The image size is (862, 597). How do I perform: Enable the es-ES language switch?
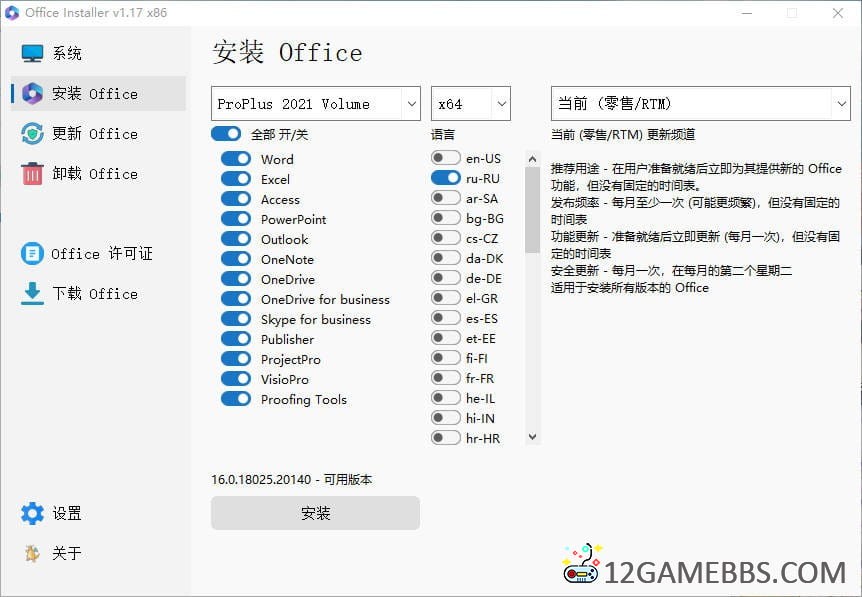point(446,318)
